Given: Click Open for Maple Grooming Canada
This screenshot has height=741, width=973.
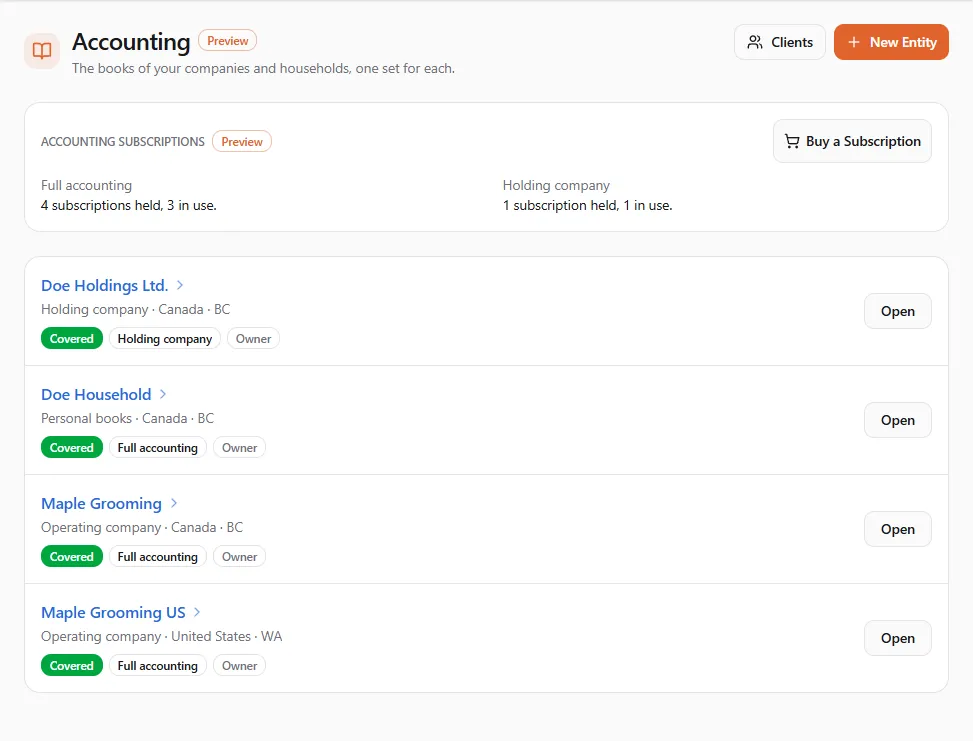Looking at the screenshot, I should [898, 529].
